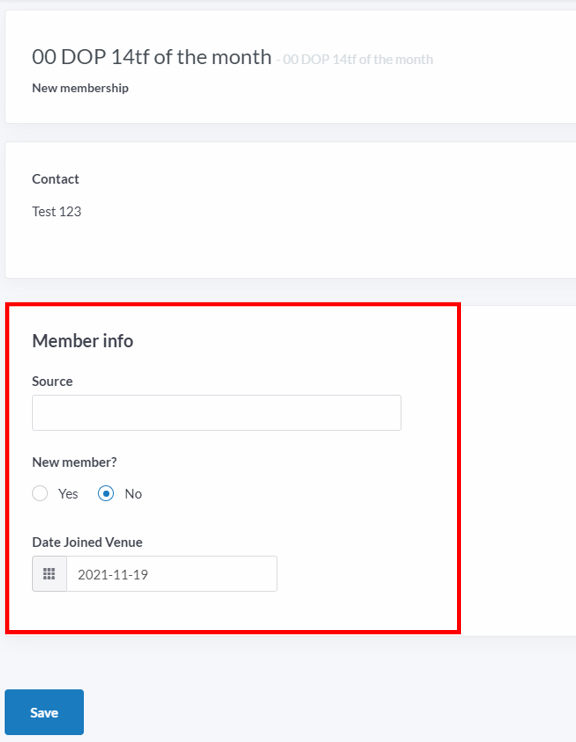
Task: Click the Source text field
Action: [217, 413]
